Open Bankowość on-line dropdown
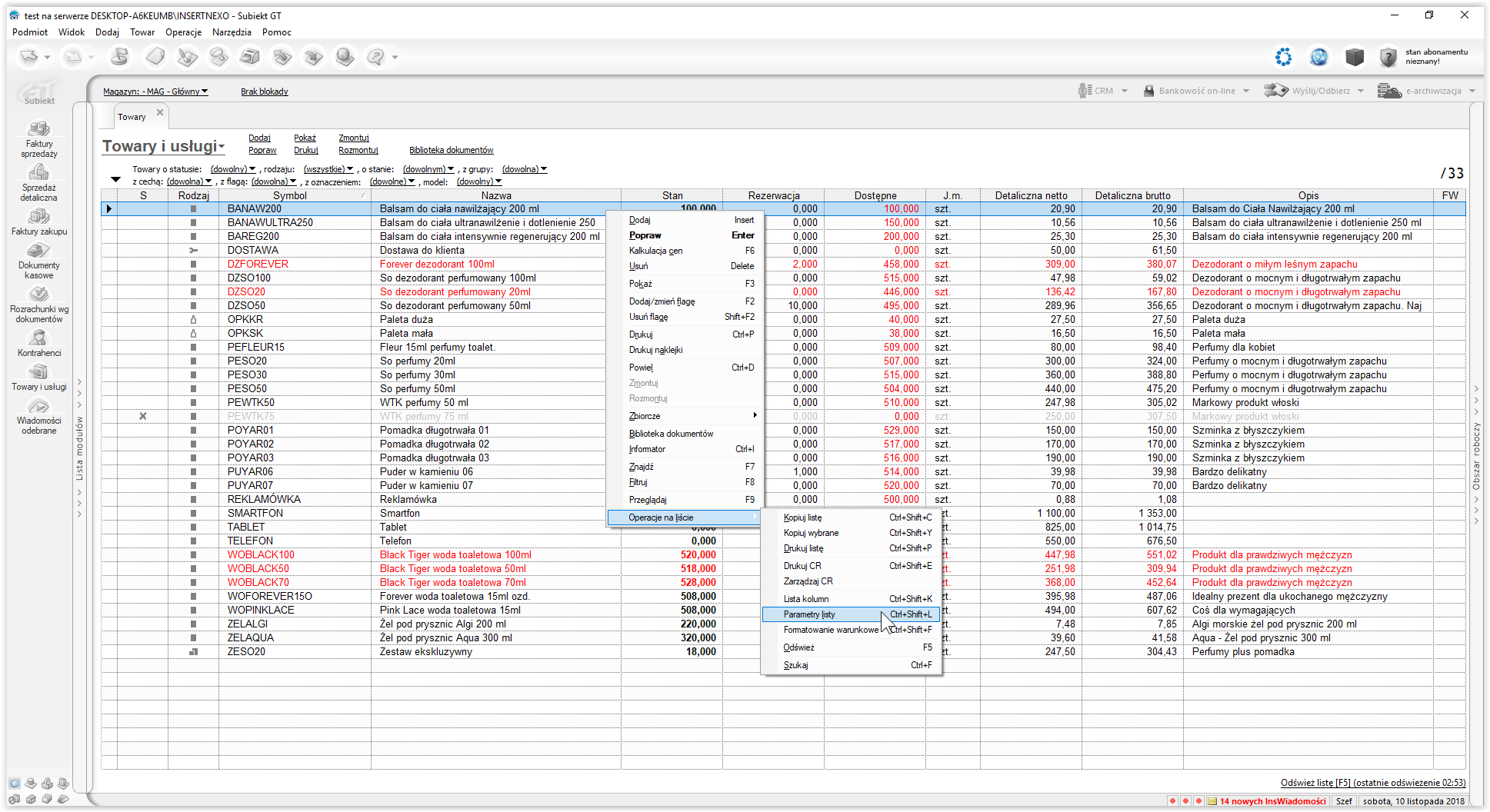The image size is (1490, 812). 1196,91
